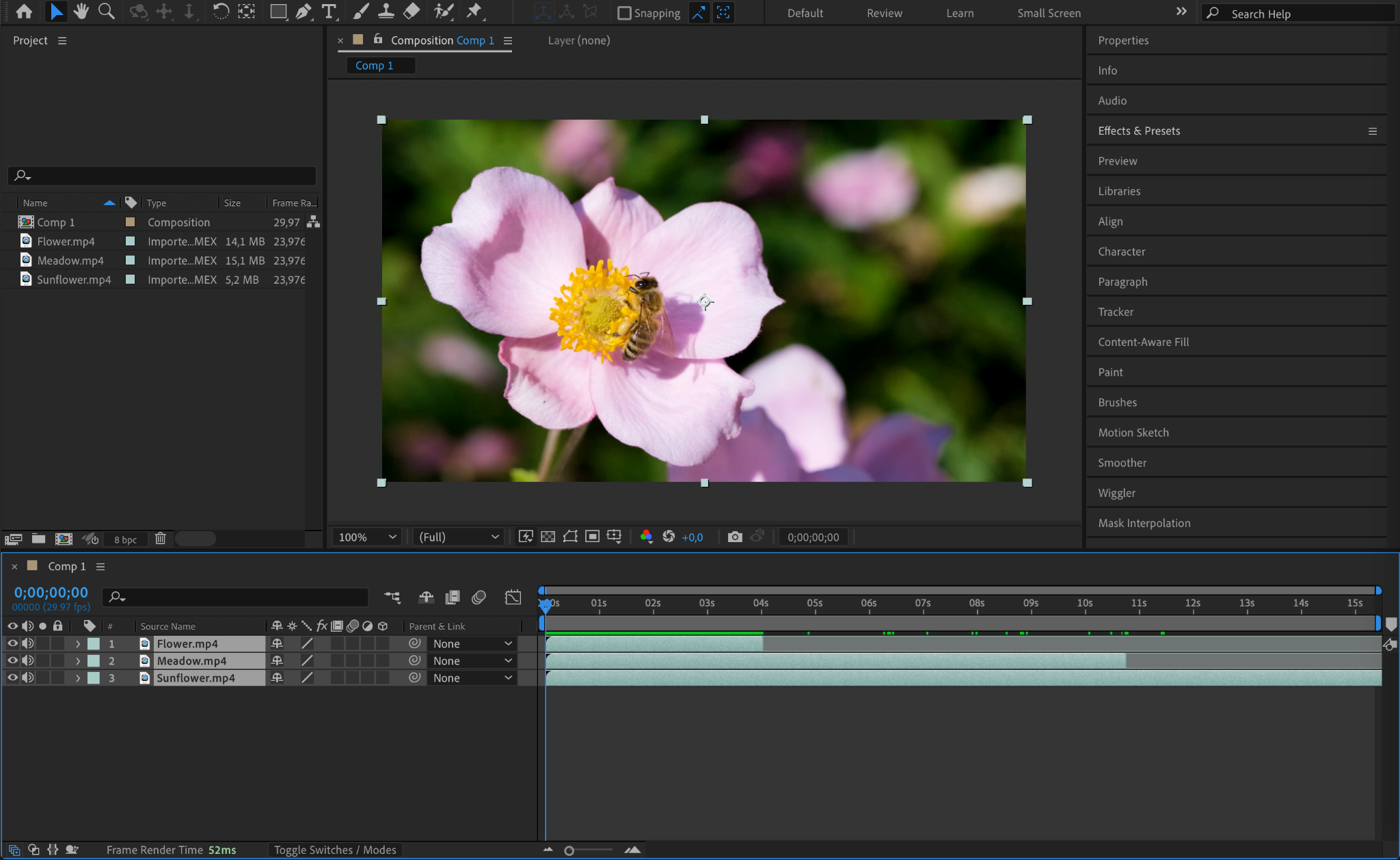Hide the Flower.mp4 layer video
Viewport: 1400px width, 860px height.
point(12,644)
